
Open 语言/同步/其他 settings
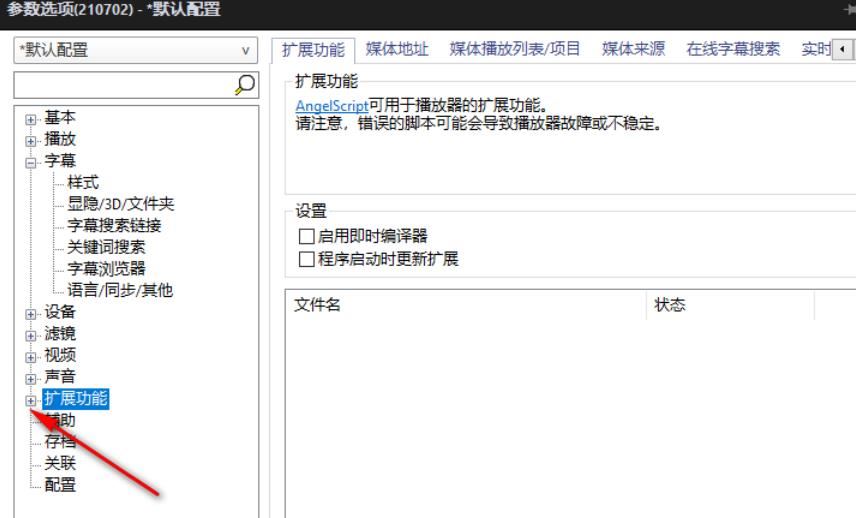tap(120, 290)
